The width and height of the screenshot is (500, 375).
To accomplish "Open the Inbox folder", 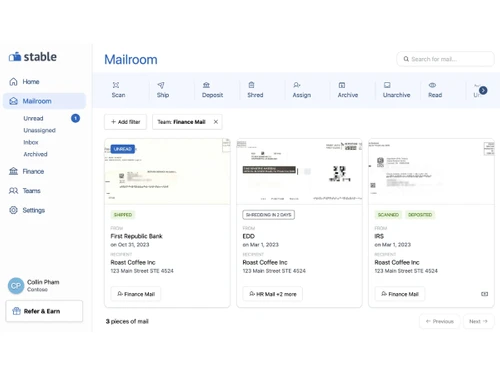I will coord(31,142).
